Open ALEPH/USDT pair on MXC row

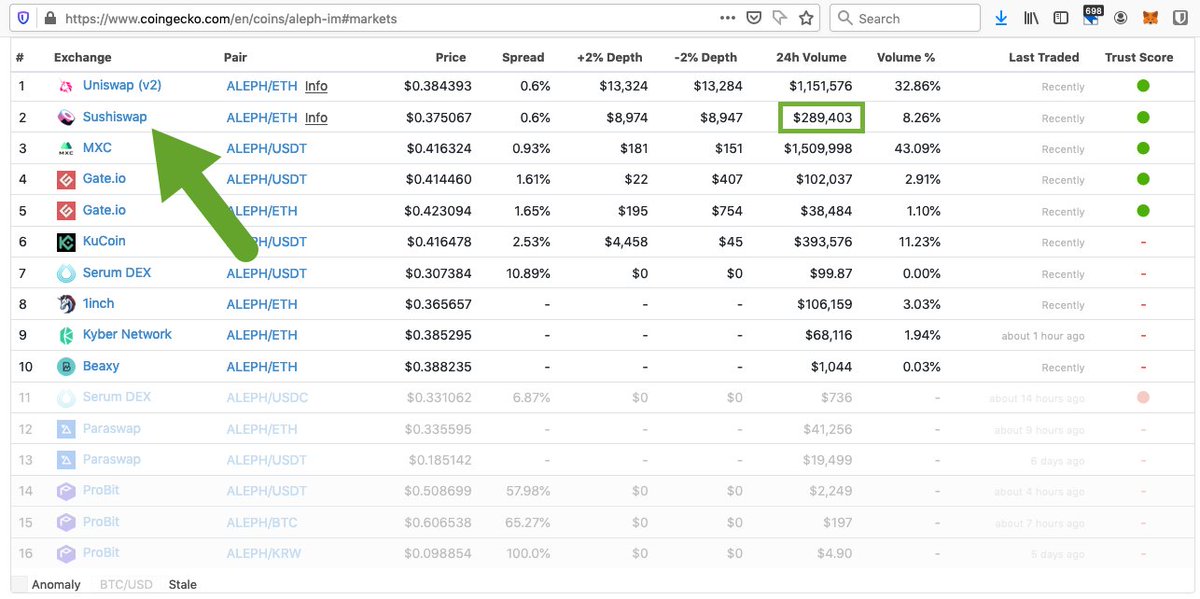pos(267,148)
